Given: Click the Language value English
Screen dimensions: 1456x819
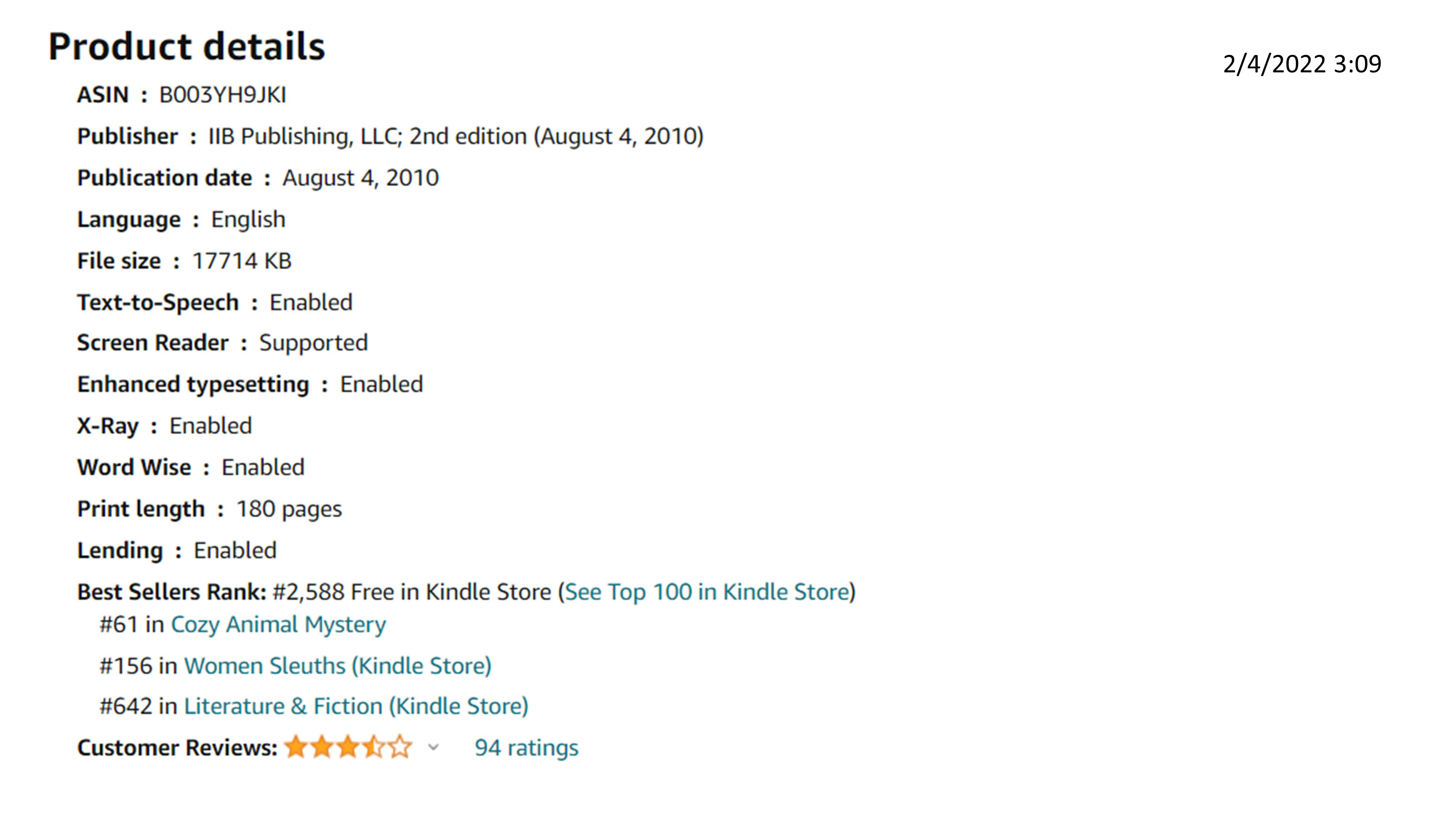Looking at the screenshot, I should point(248,219).
